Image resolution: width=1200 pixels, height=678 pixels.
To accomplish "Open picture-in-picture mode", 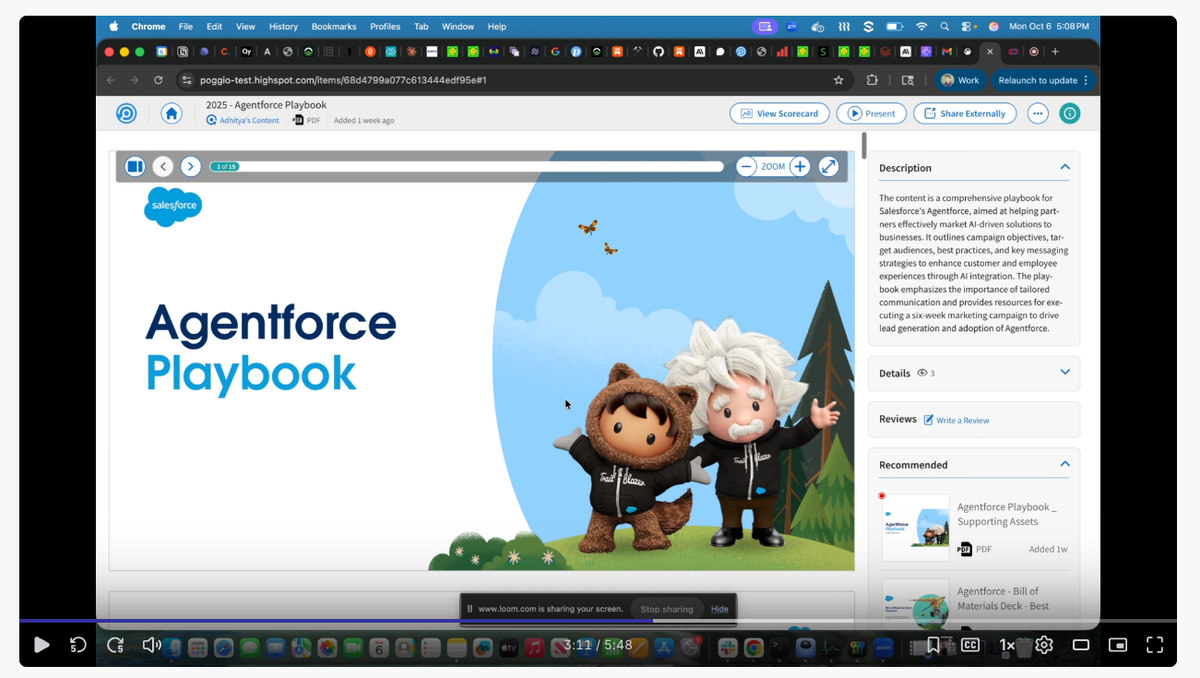I will pyautogui.click(x=1118, y=645).
